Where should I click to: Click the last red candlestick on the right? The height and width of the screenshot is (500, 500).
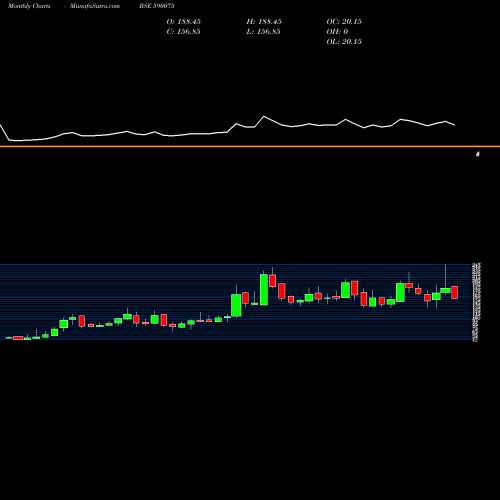point(455,292)
